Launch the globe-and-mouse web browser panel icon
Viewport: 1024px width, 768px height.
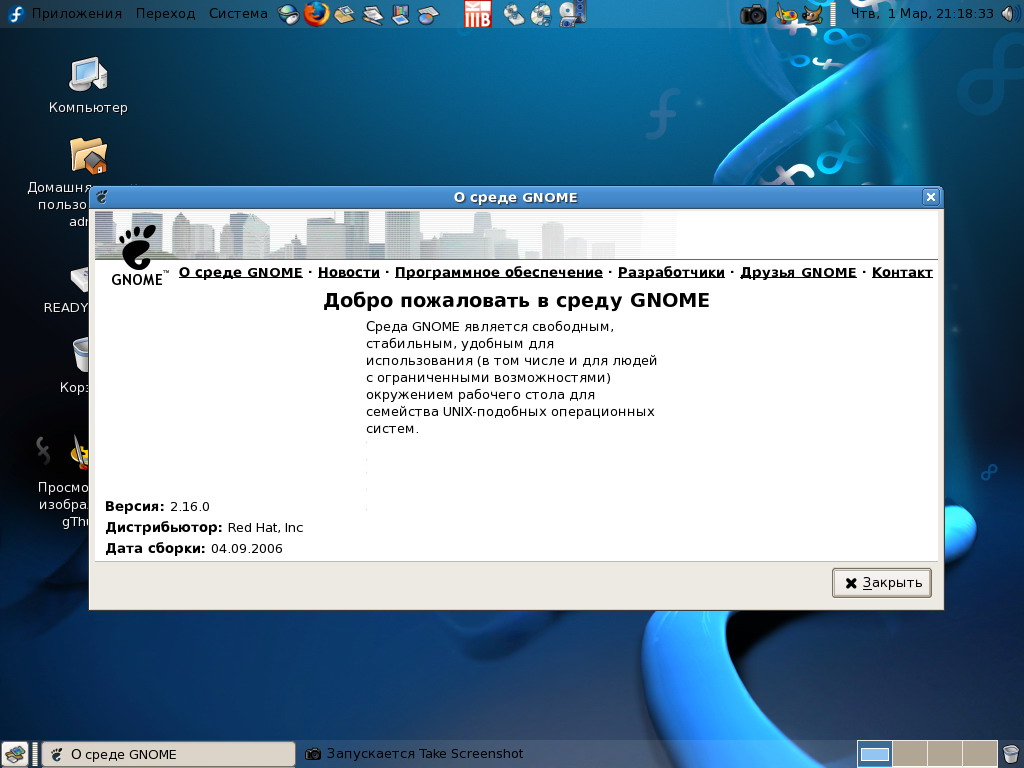[x=288, y=14]
